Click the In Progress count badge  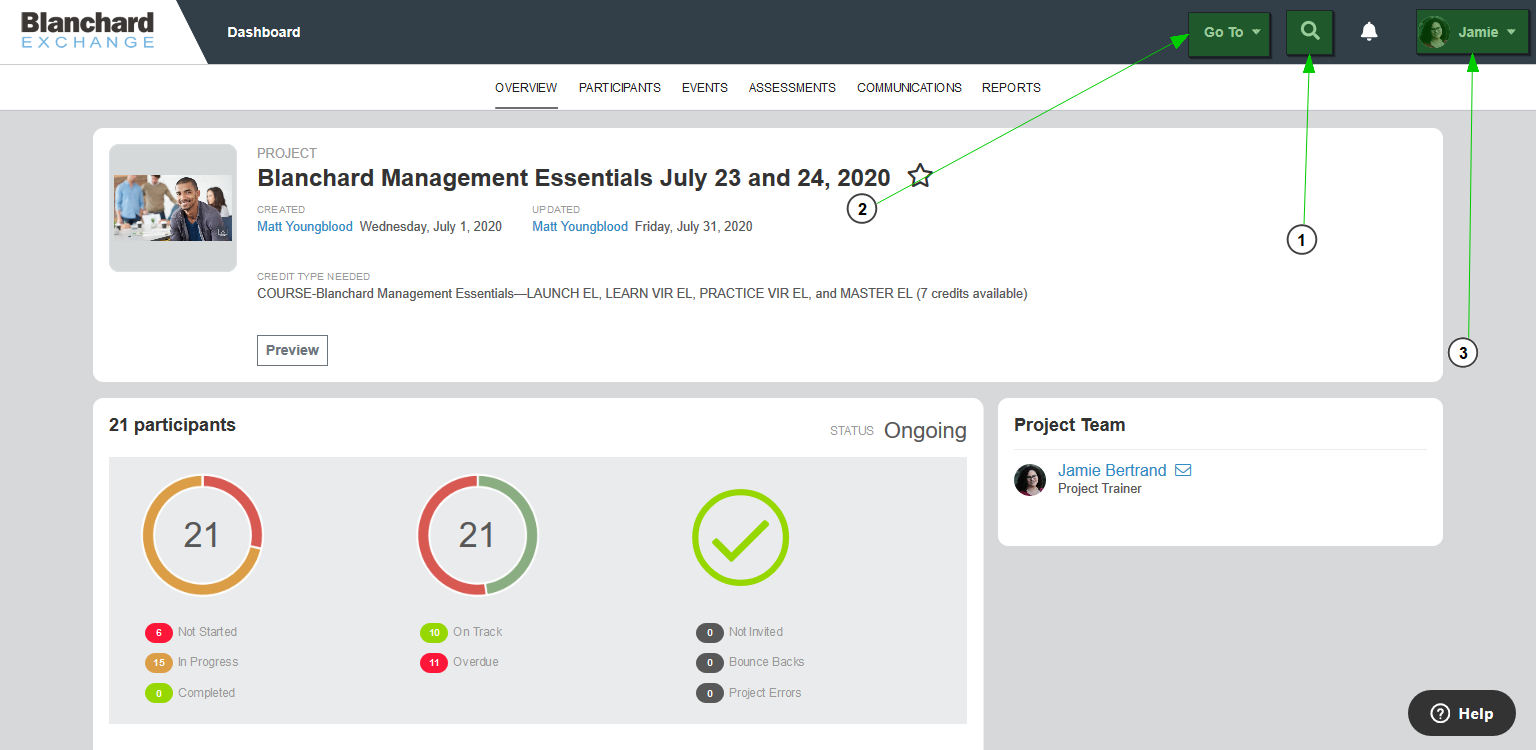[159, 662]
